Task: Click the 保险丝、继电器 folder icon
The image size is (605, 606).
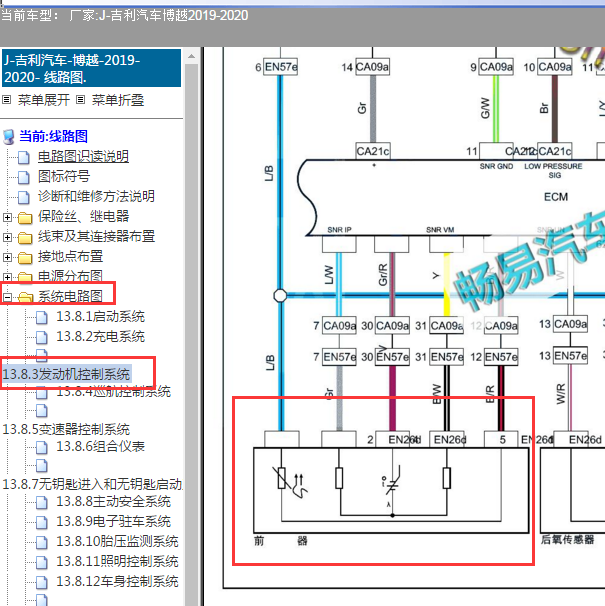Action: pyautogui.click(x=25, y=218)
